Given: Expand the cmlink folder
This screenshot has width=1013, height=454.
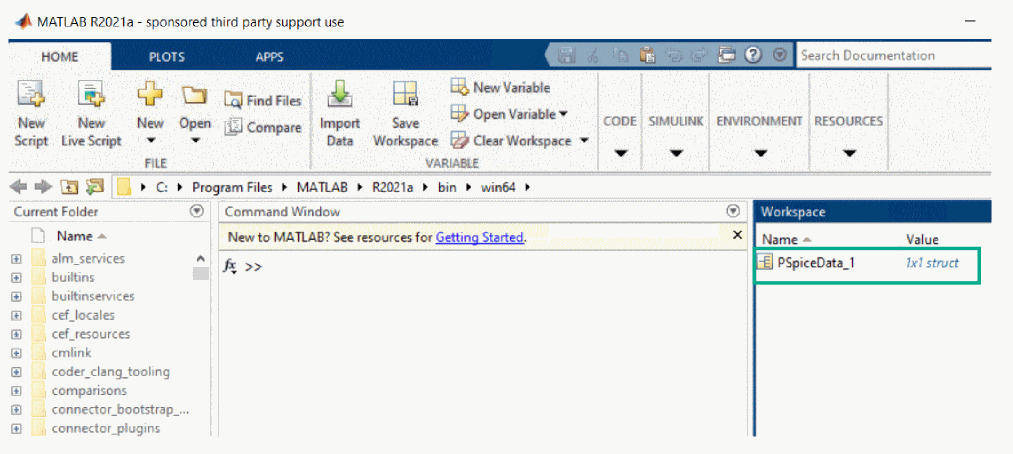Looking at the screenshot, I should (x=17, y=353).
